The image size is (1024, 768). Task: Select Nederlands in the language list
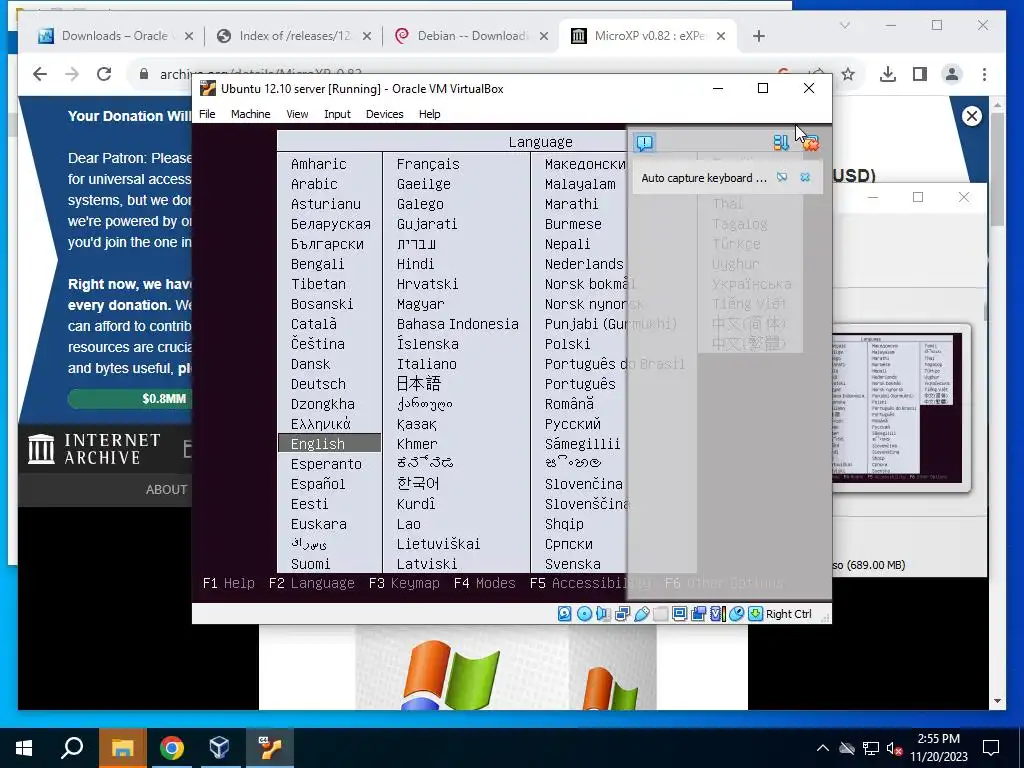click(x=584, y=264)
